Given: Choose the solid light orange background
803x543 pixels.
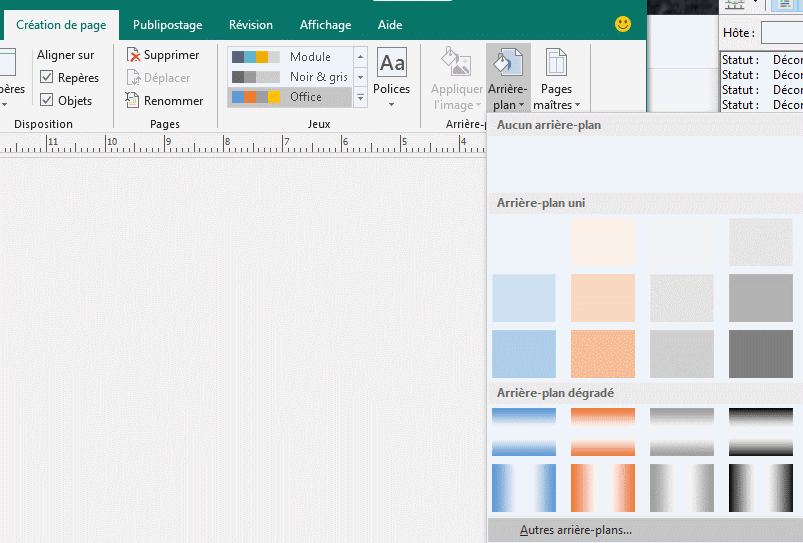Looking at the screenshot, I should click(x=603, y=297).
